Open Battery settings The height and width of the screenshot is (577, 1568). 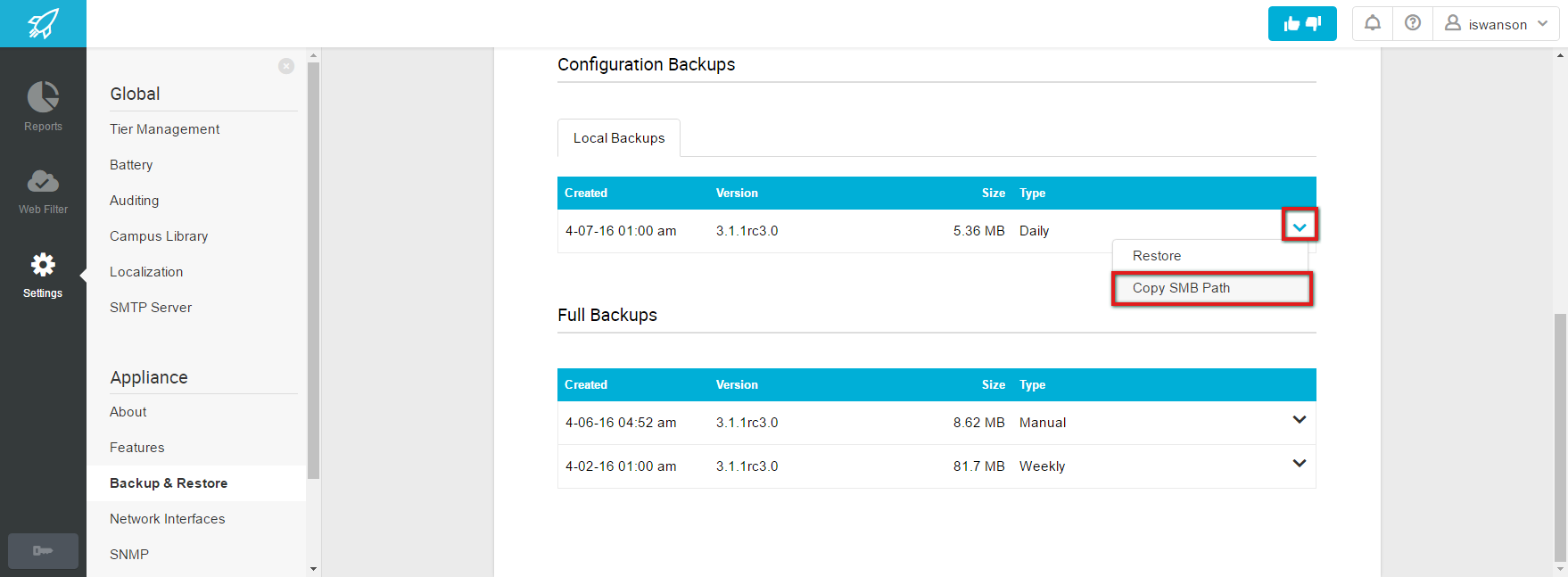click(131, 165)
